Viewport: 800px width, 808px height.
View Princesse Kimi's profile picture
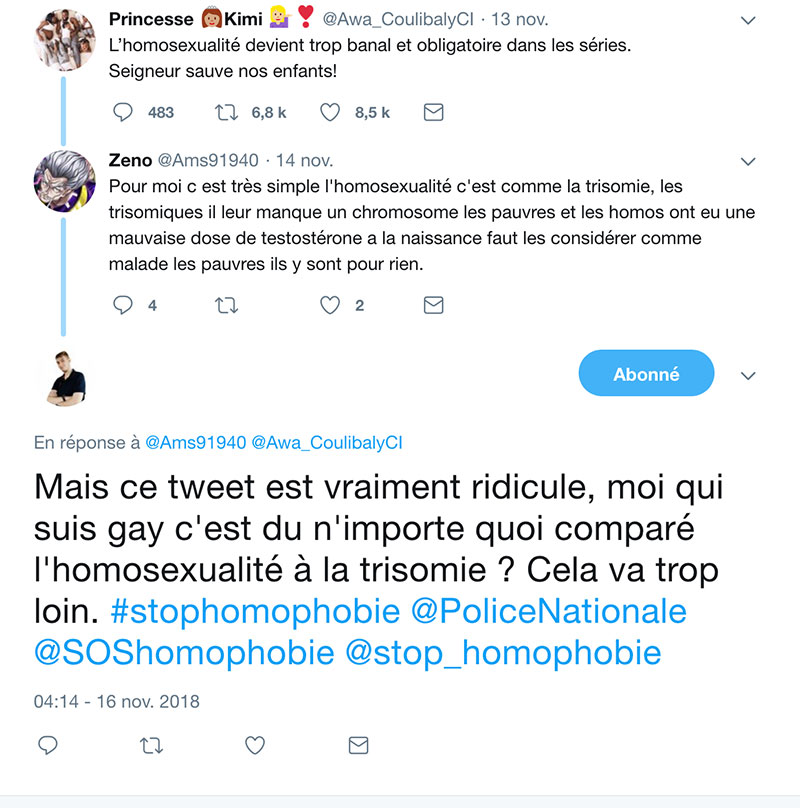[x=65, y=40]
